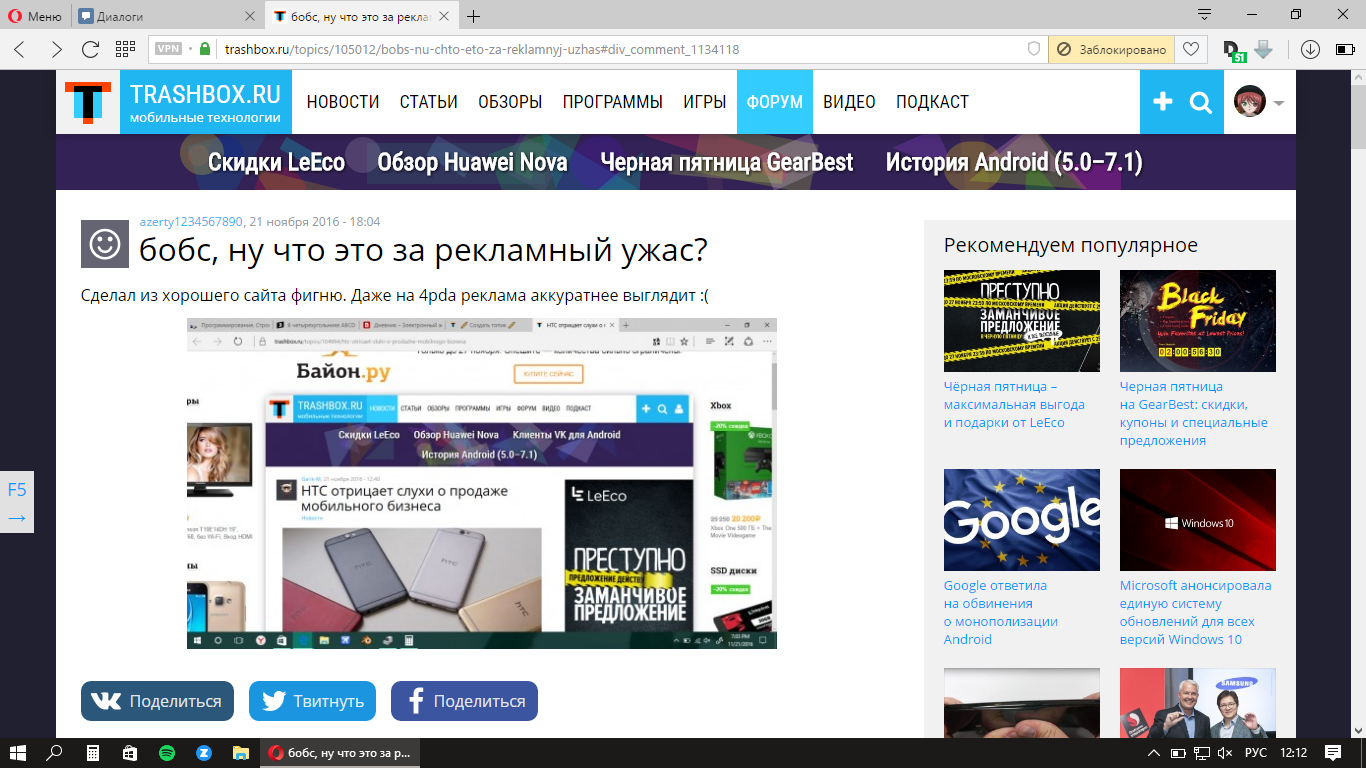This screenshot has height=768, width=1366.
Task: Close the бобс, ну что это tab
Action: coord(446,16)
